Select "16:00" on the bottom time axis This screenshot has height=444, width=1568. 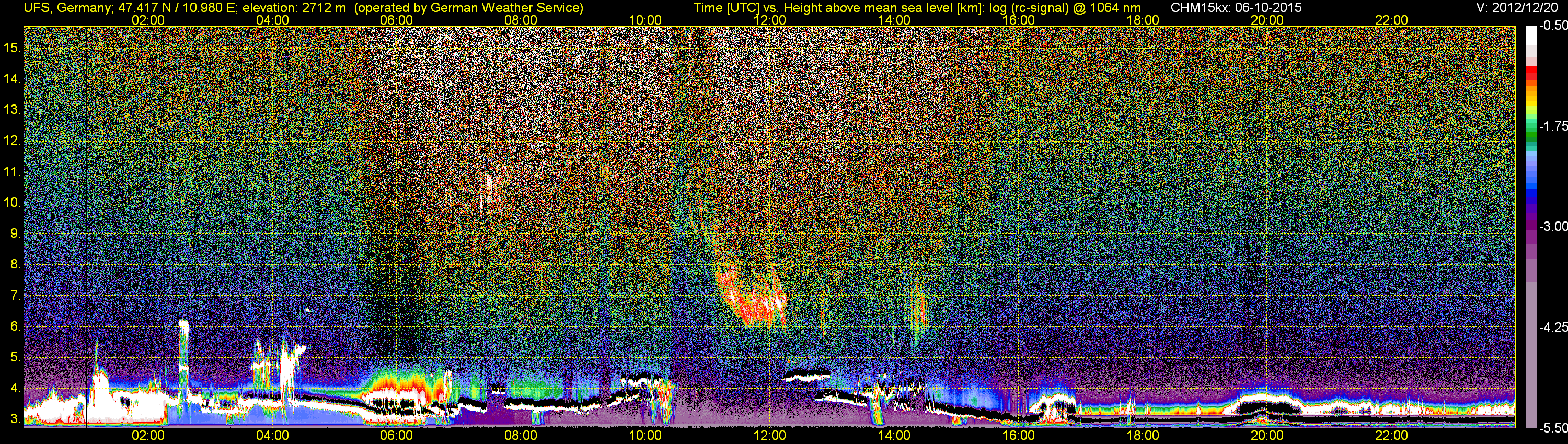1018,436
